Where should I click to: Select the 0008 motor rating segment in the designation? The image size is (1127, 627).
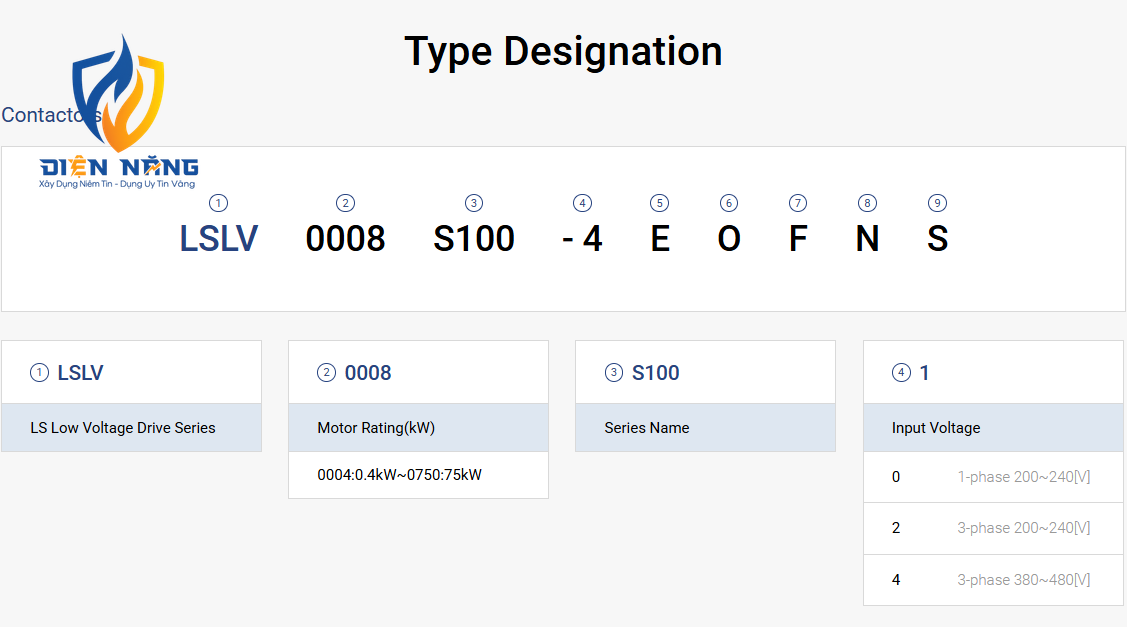tap(346, 239)
